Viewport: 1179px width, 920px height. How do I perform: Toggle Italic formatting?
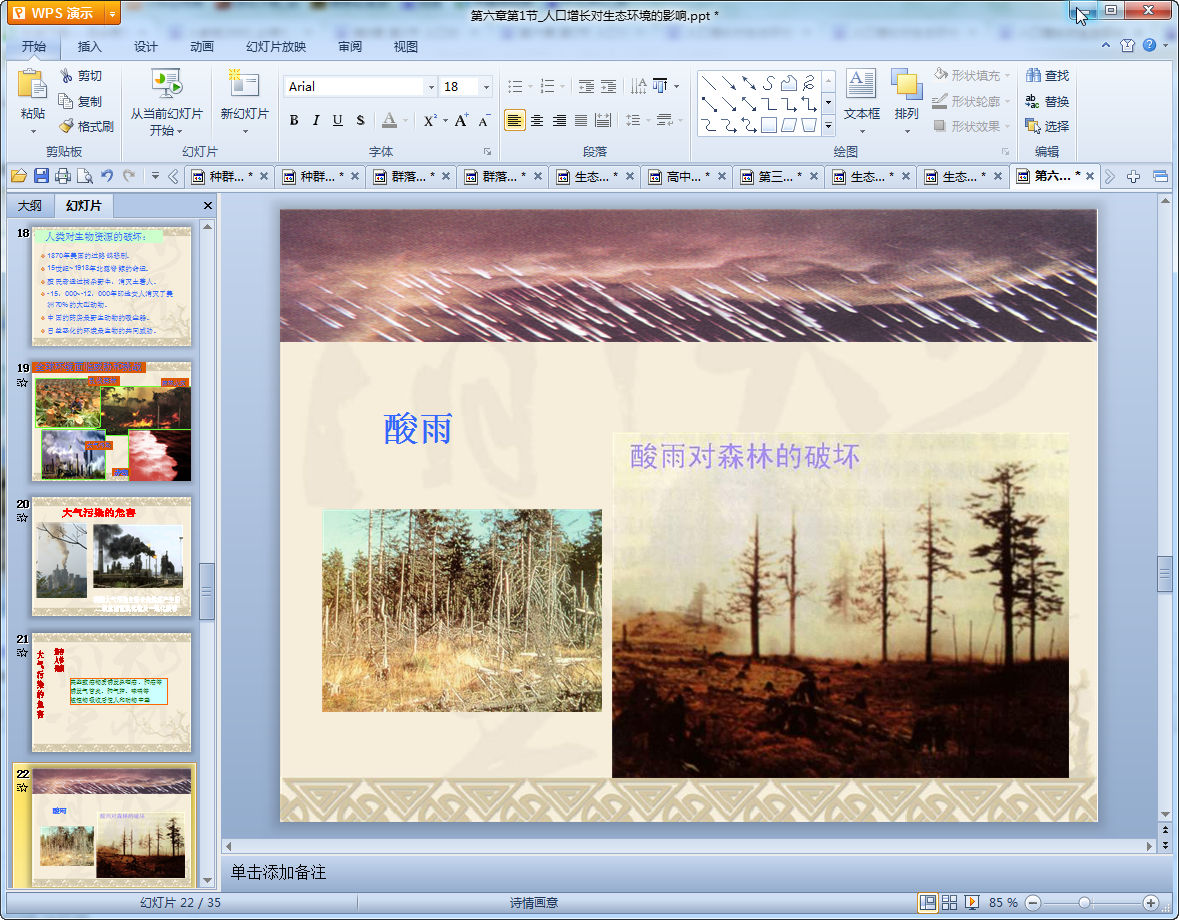316,120
